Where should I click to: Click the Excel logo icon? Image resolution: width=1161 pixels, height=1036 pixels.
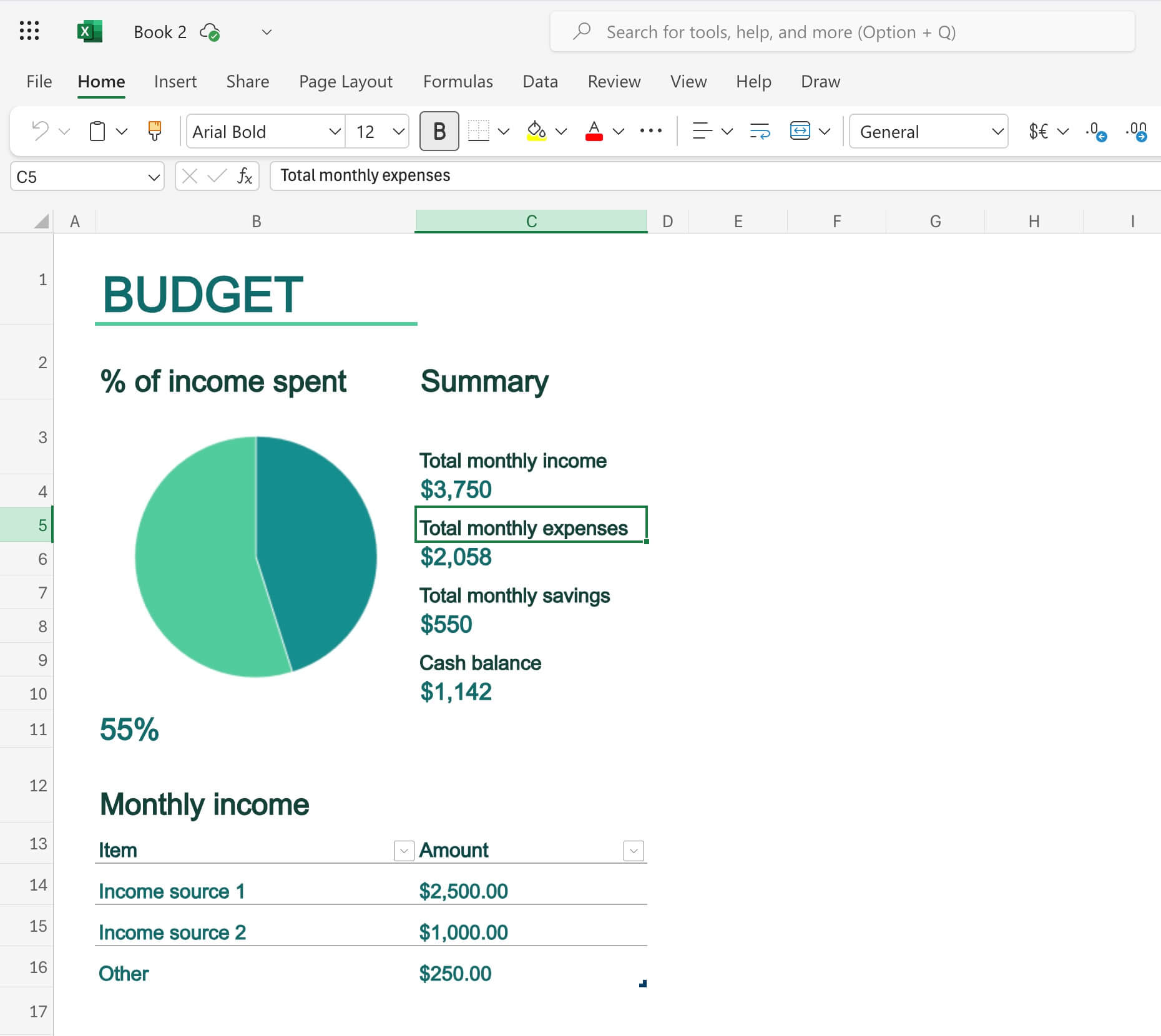(90, 31)
